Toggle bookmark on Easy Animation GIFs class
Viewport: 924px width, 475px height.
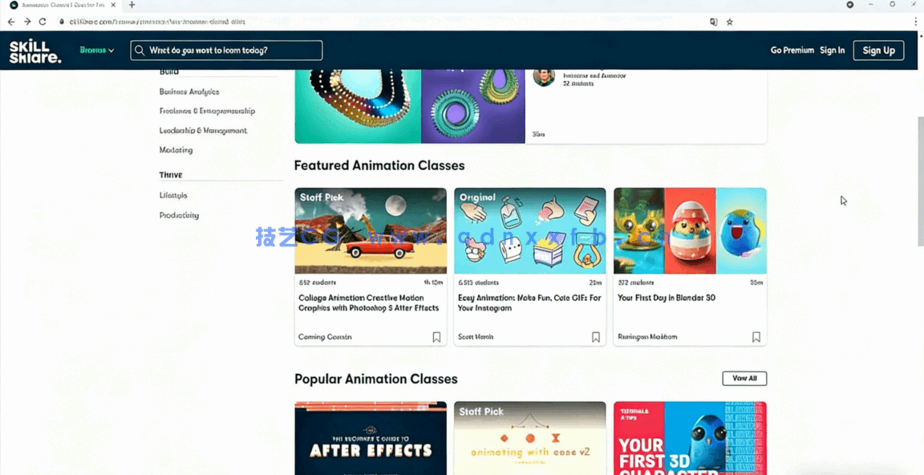[595, 337]
